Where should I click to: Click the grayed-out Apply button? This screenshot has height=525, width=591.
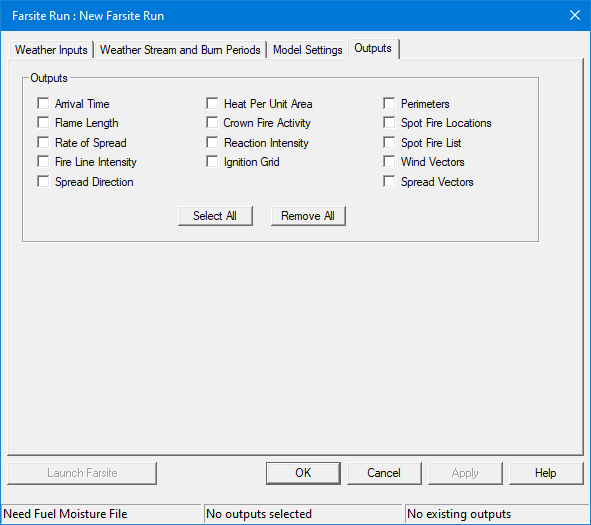[465, 473]
